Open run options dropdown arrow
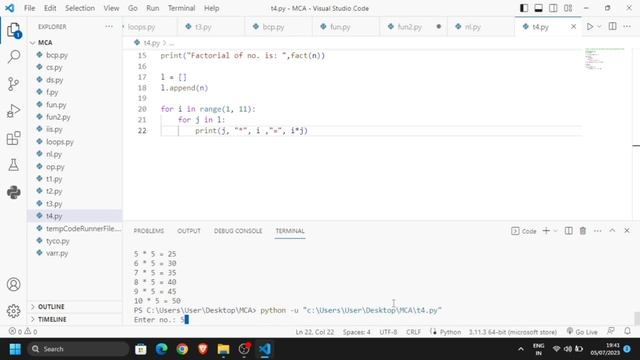640x360 pixels. pos(599,27)
